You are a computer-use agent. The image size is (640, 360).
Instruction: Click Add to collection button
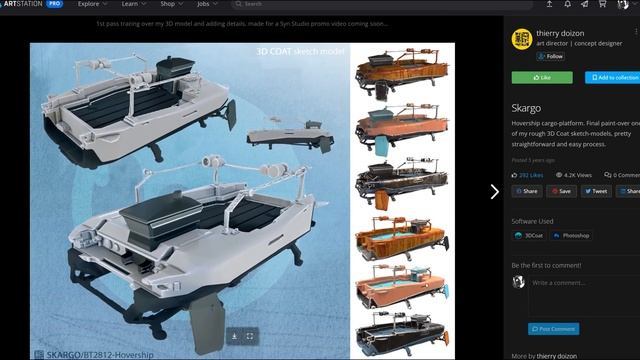(x=612, y=78)
